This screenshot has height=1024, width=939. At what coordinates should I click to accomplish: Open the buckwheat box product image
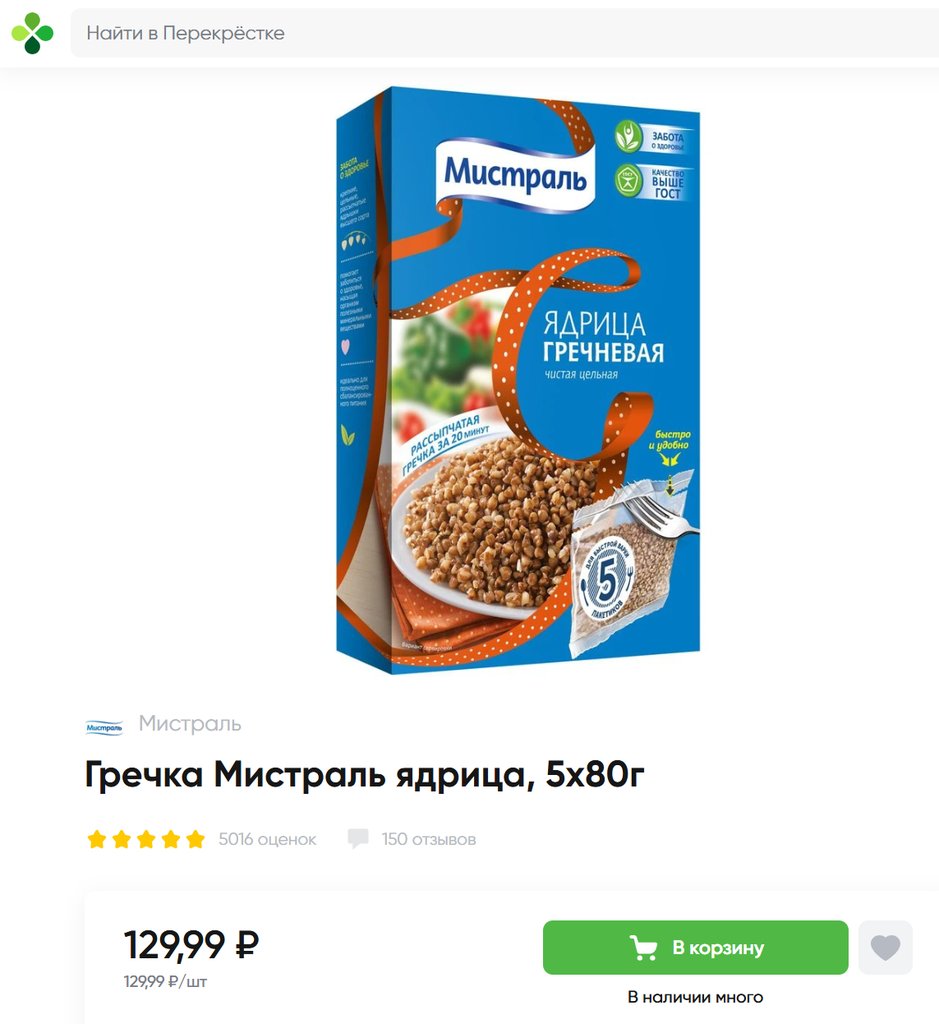[x=518, y=380]
